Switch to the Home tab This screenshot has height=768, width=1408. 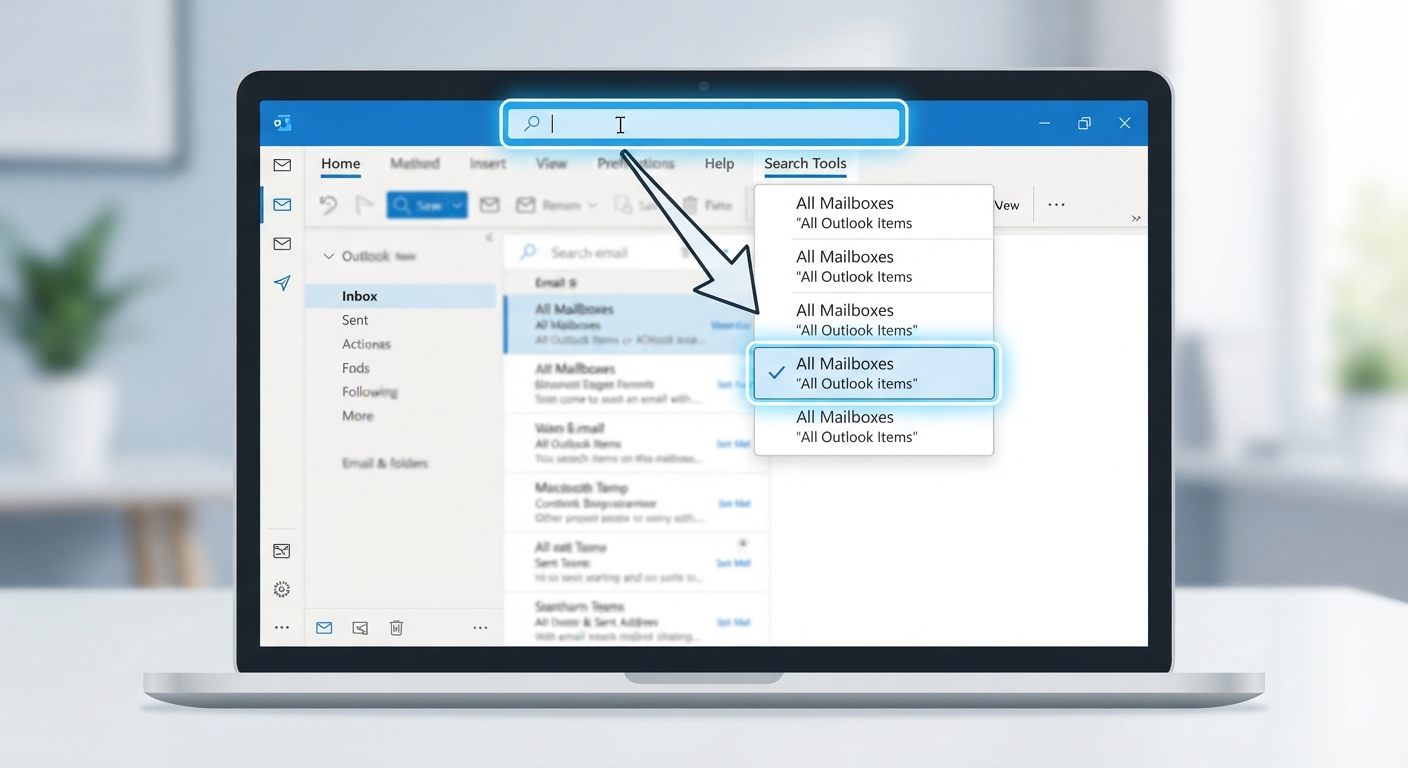(x=340, y=164)
